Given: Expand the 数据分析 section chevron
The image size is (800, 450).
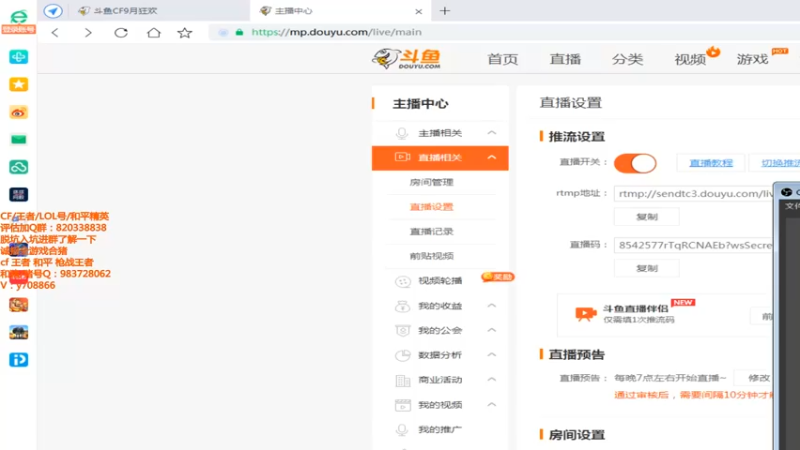Looking at the screenshot, I should click(x=491, y=355).
